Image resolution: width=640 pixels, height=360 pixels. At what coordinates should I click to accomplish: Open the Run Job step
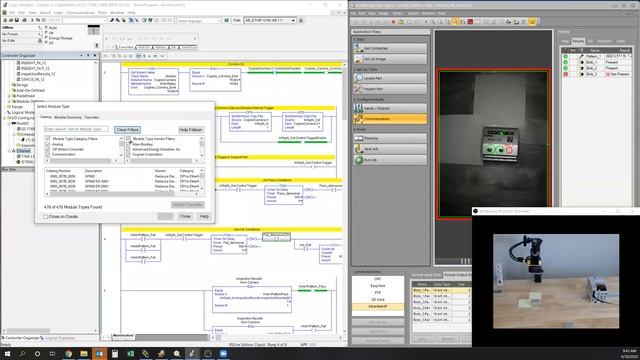coord(390,160)
